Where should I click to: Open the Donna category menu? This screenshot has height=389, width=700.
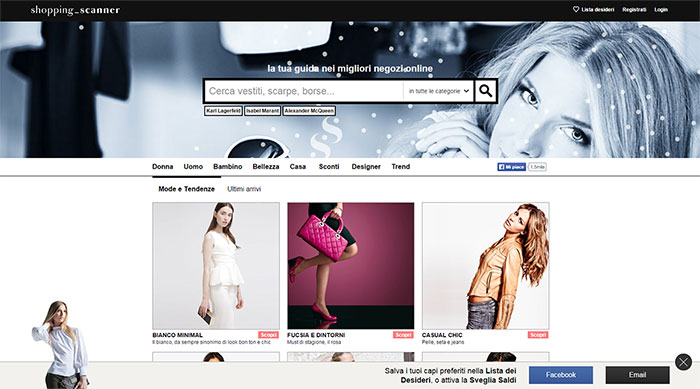[x=162, y=167]
